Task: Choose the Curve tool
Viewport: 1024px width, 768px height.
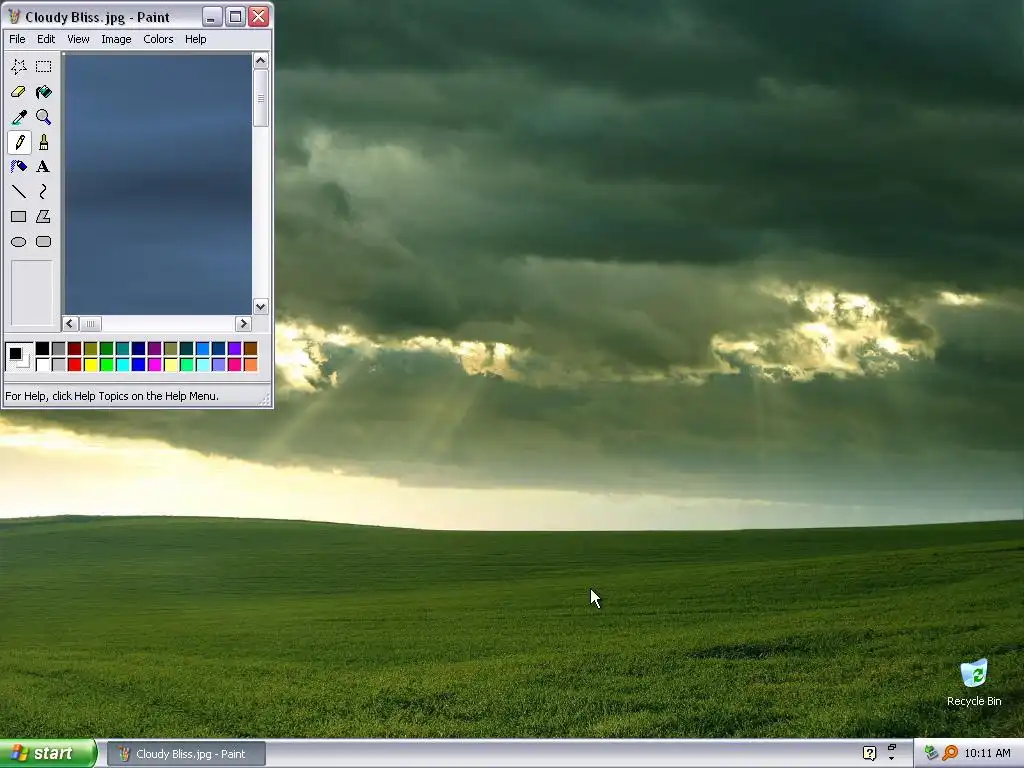Action: [x=44, y=191]
